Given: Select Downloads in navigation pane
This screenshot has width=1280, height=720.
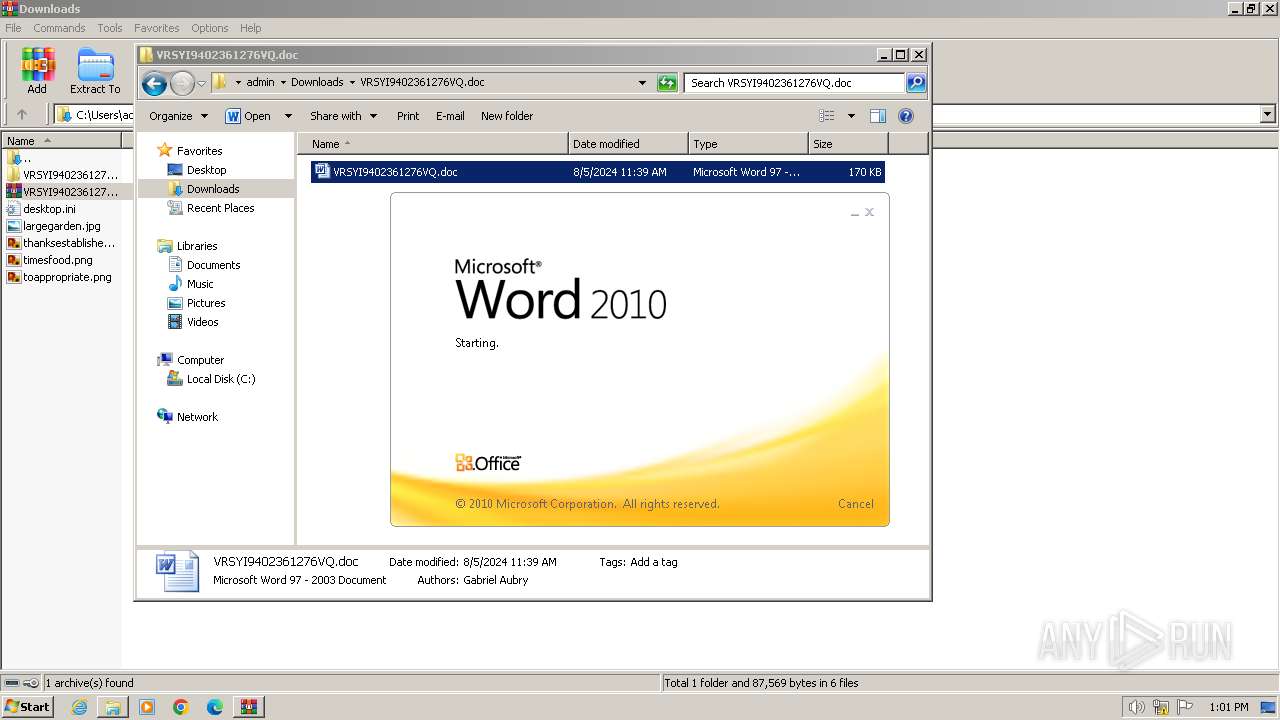Looking at the screenshot, I should point(213,189).
